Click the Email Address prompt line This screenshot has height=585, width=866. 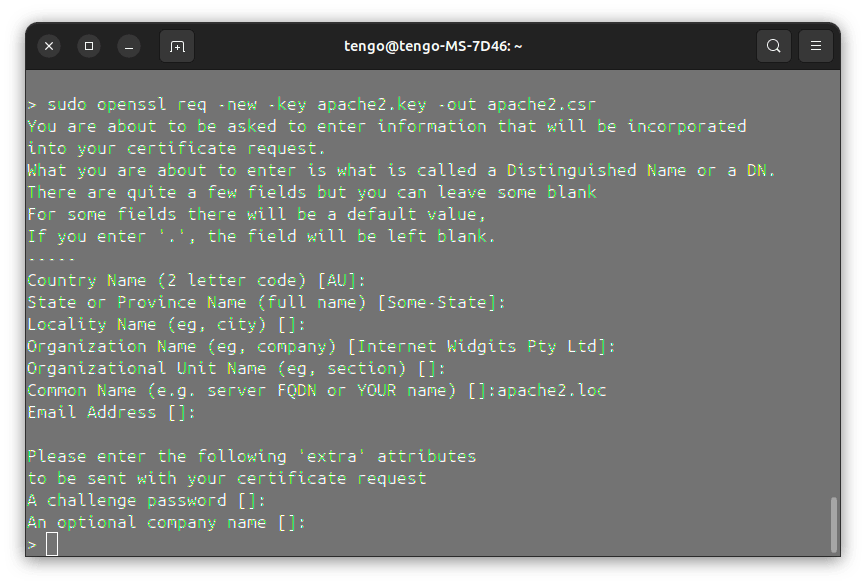[x=111, y=413]
